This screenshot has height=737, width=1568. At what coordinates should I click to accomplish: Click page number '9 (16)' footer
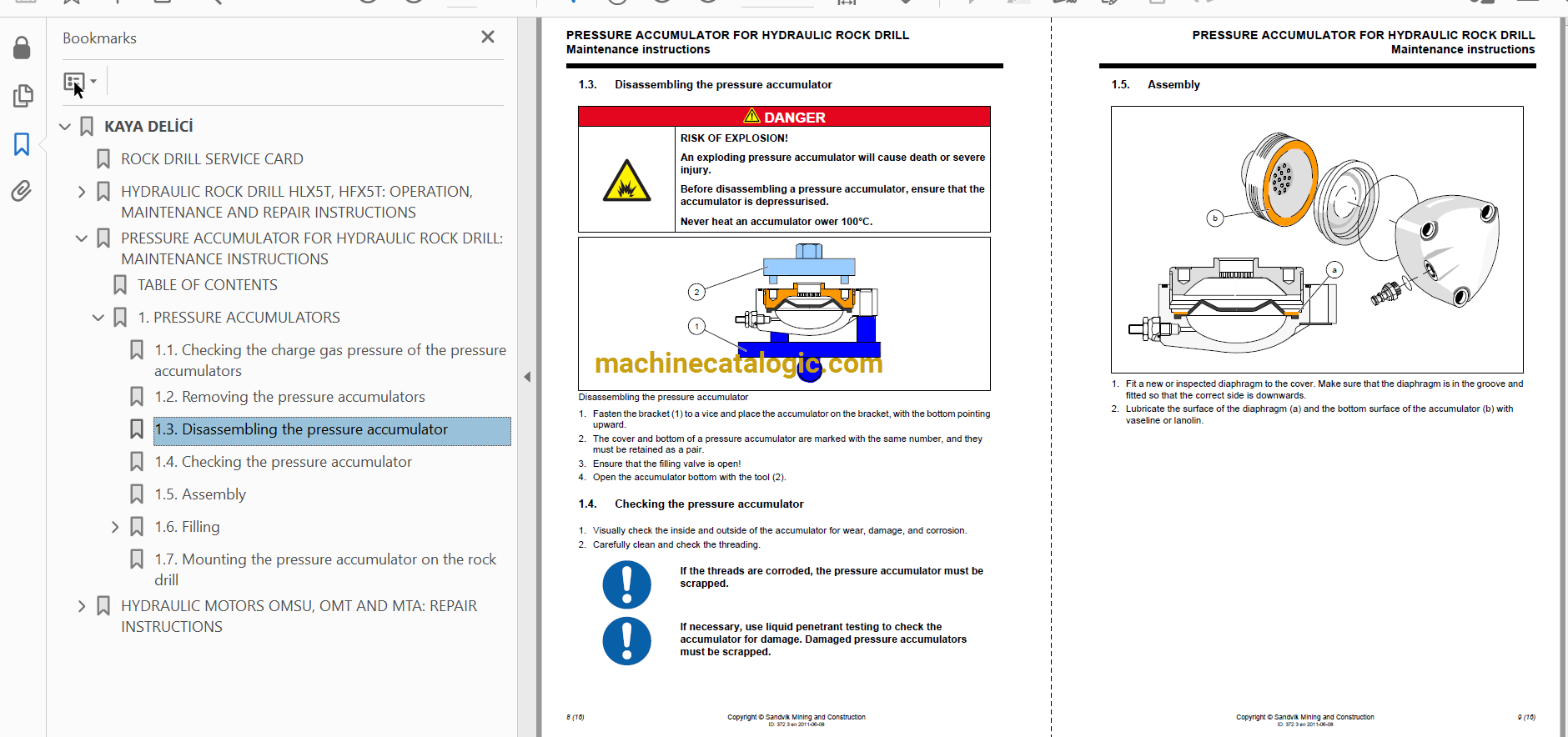coord(1526,717)
